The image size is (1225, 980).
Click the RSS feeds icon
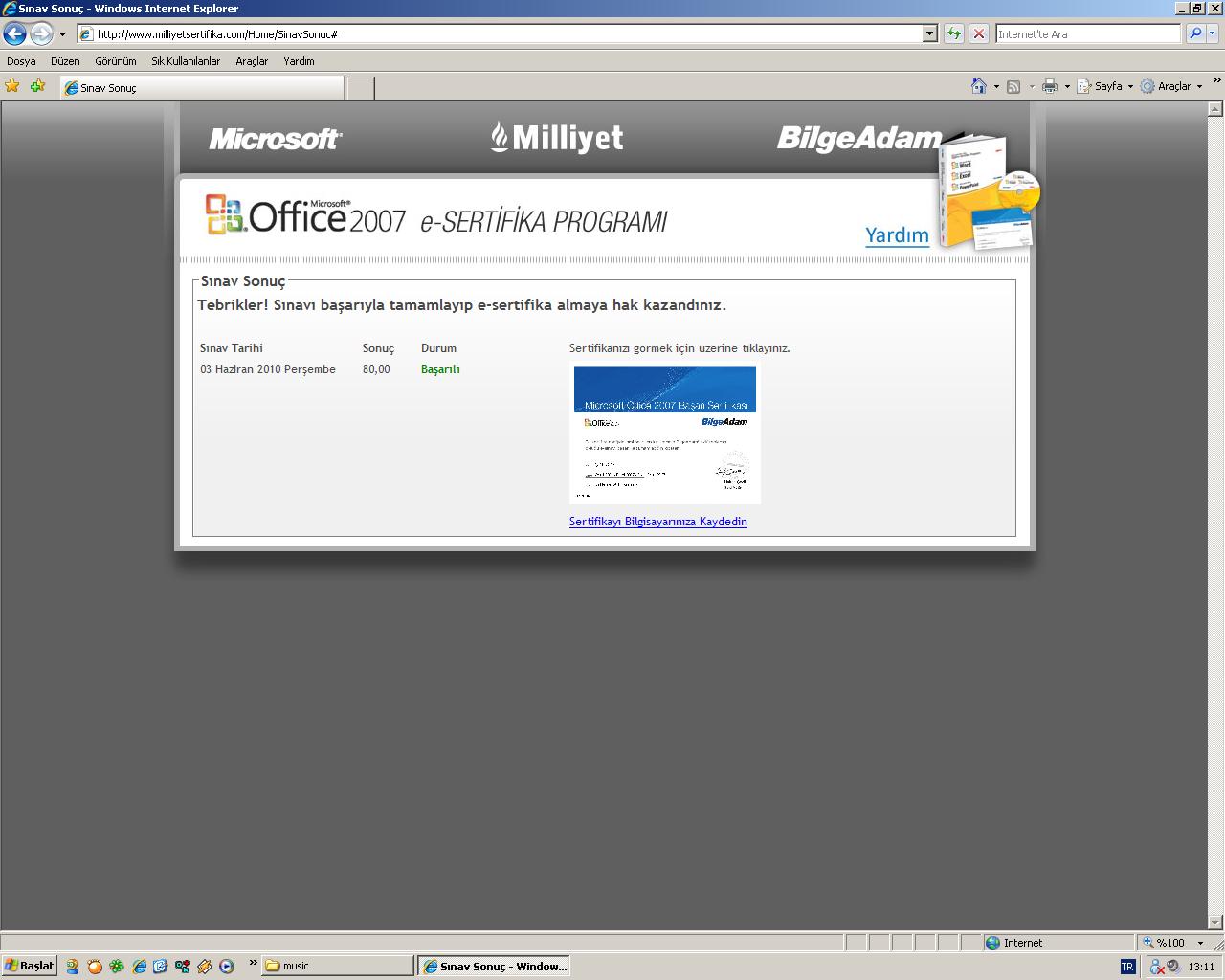point(1013,86)
